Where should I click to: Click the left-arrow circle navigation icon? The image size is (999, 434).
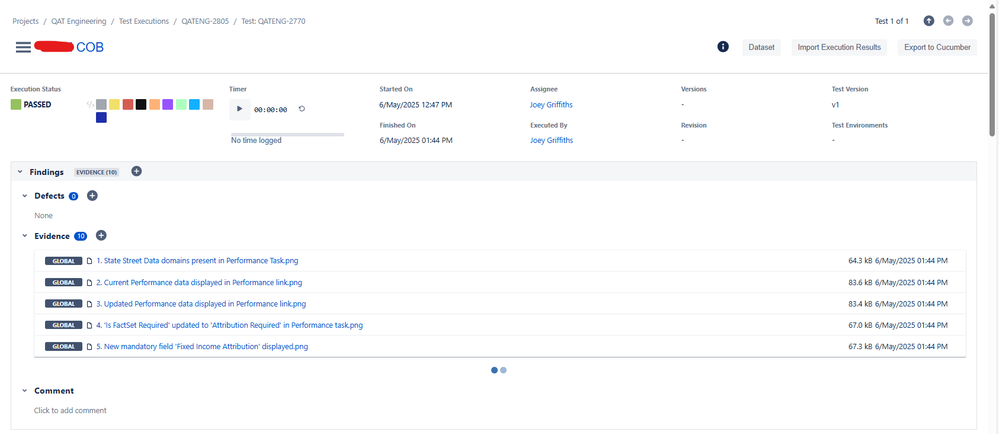tap(948, 21)
